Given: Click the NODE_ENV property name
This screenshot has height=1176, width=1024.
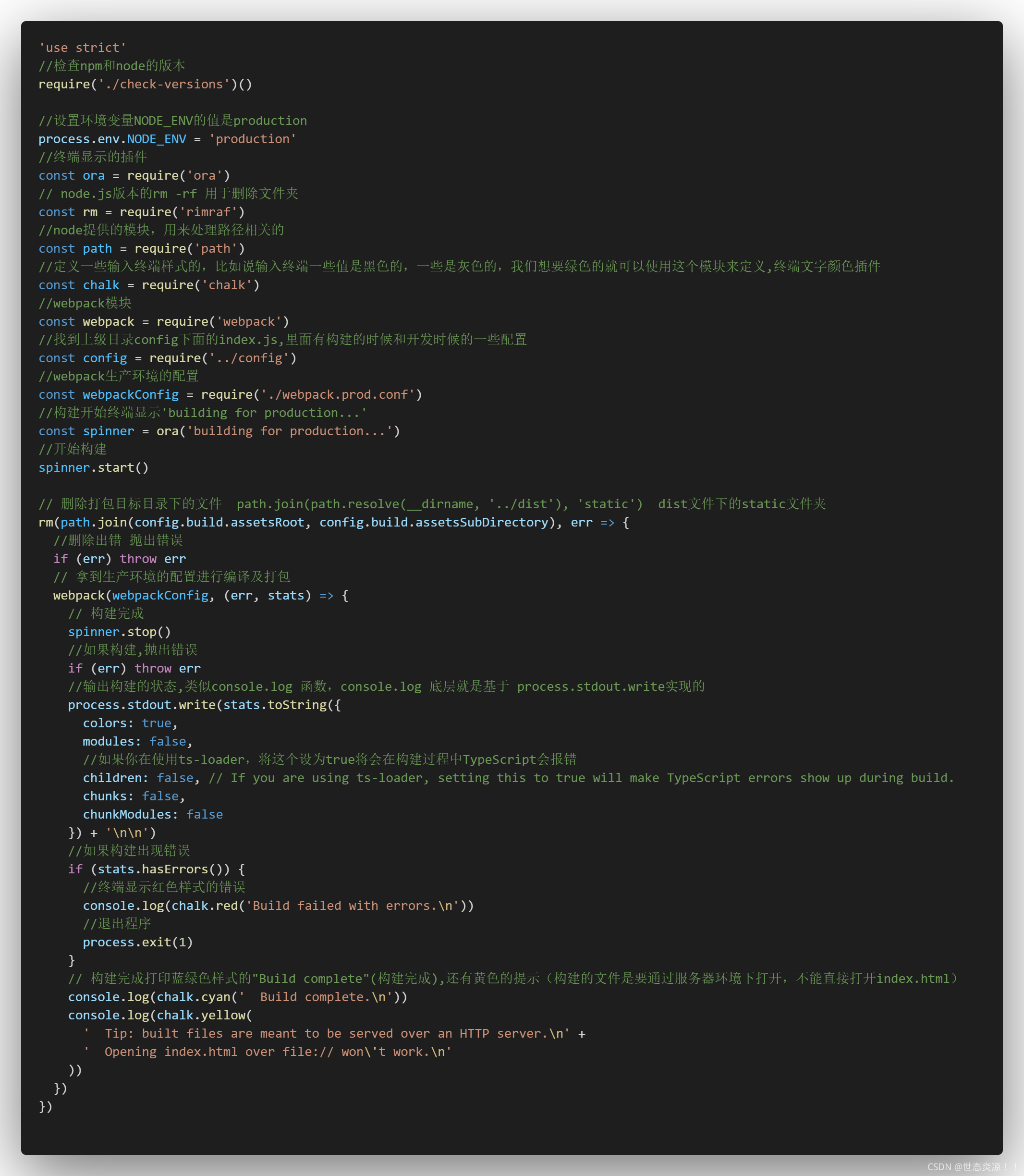Looking at the screenshot, I should (156, 139).
